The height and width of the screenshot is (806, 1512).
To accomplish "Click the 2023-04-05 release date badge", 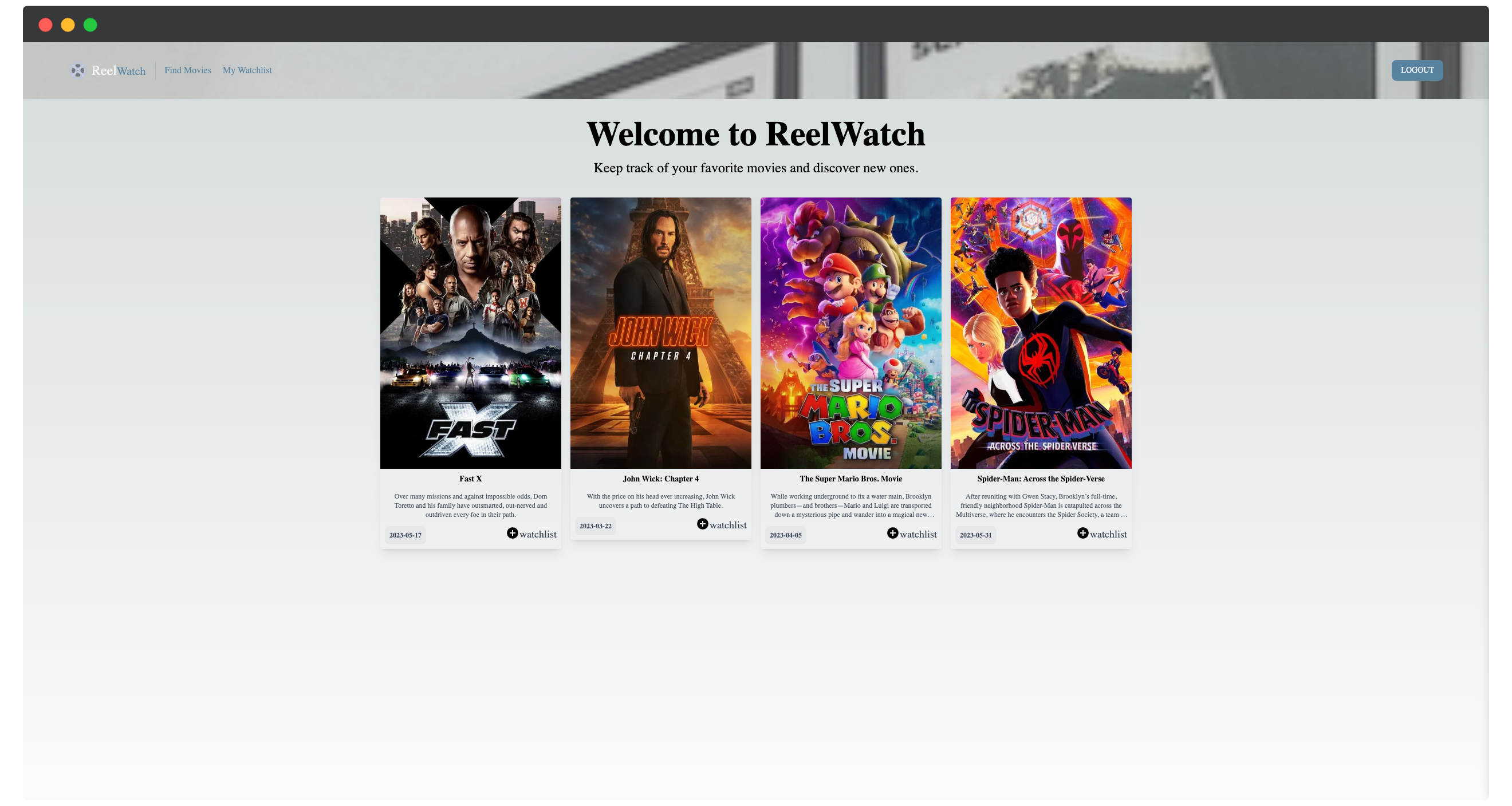I will coord(786,535).
